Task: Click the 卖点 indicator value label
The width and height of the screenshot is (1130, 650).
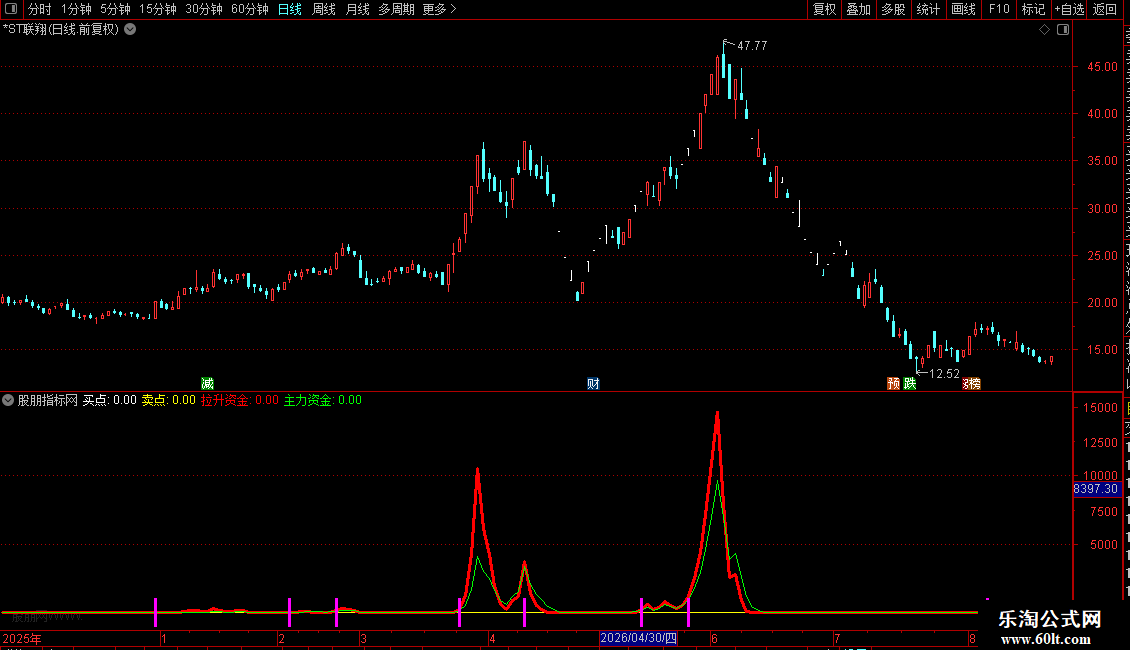Action: [169, 400]
